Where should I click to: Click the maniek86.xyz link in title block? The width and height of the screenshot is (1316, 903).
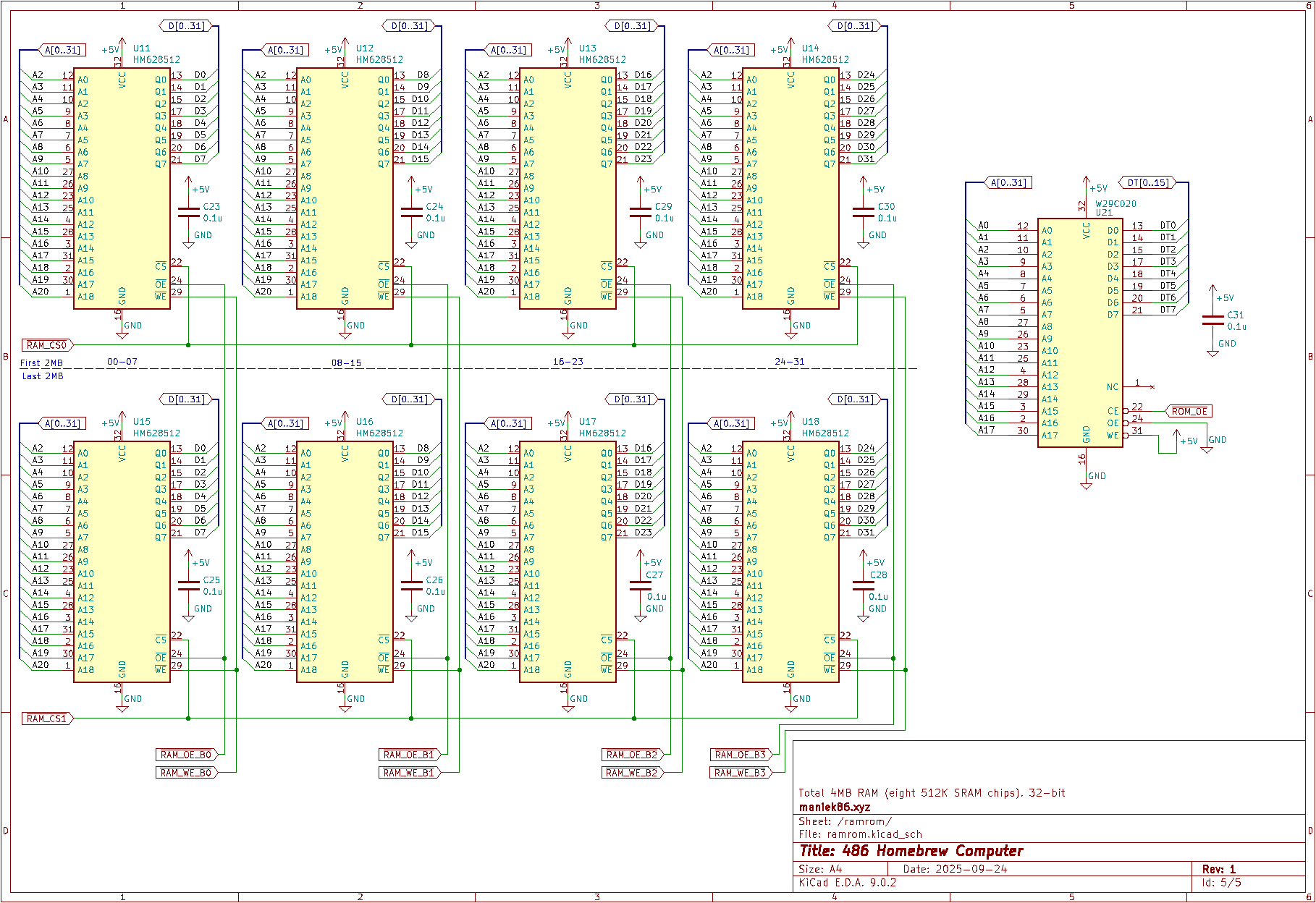coord(834,806)
